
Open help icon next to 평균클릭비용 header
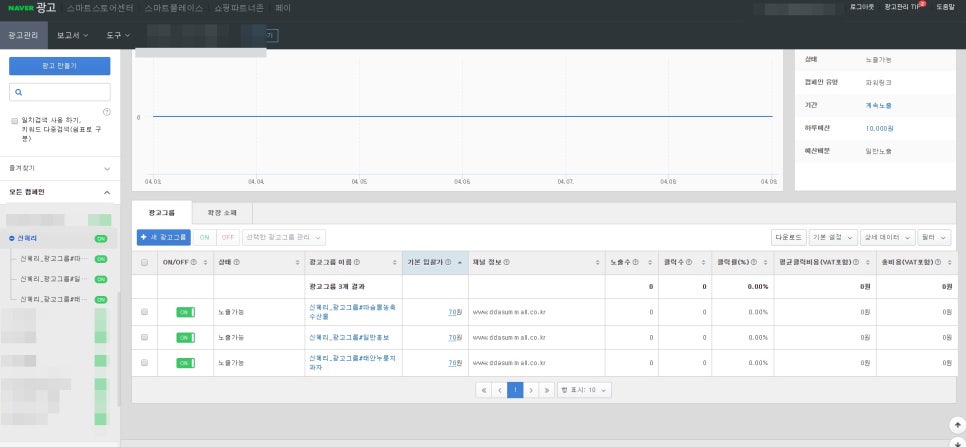(856, 262)
